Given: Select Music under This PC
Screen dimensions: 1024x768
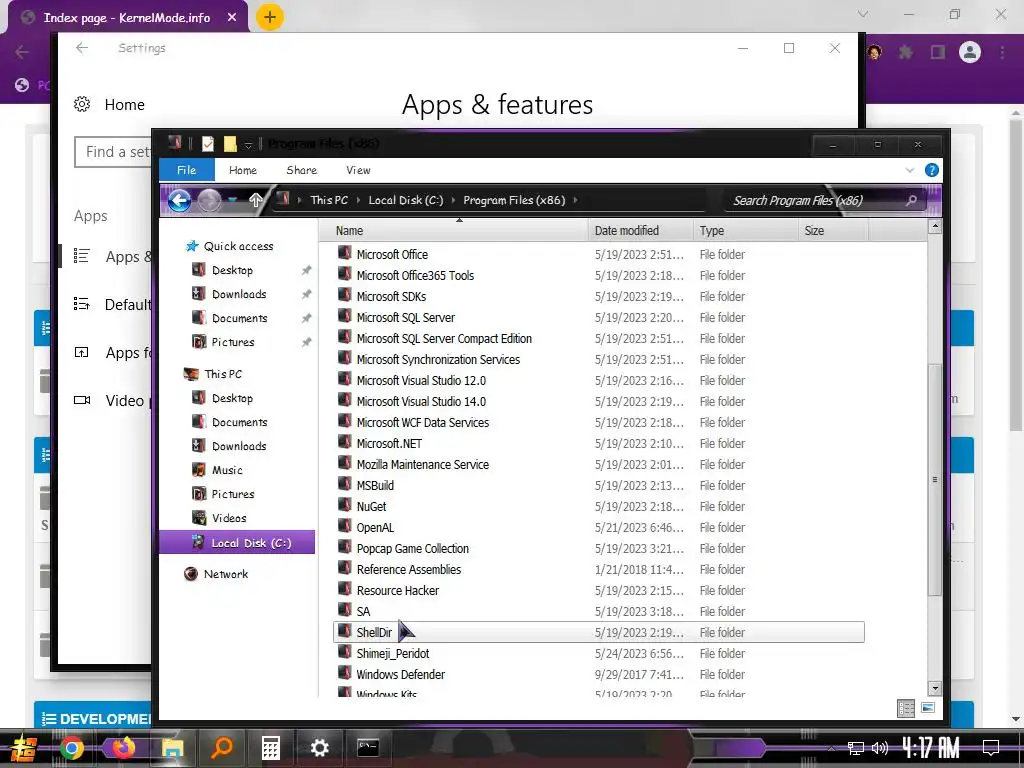Looking at the screenshot, I should click(227, 470).
